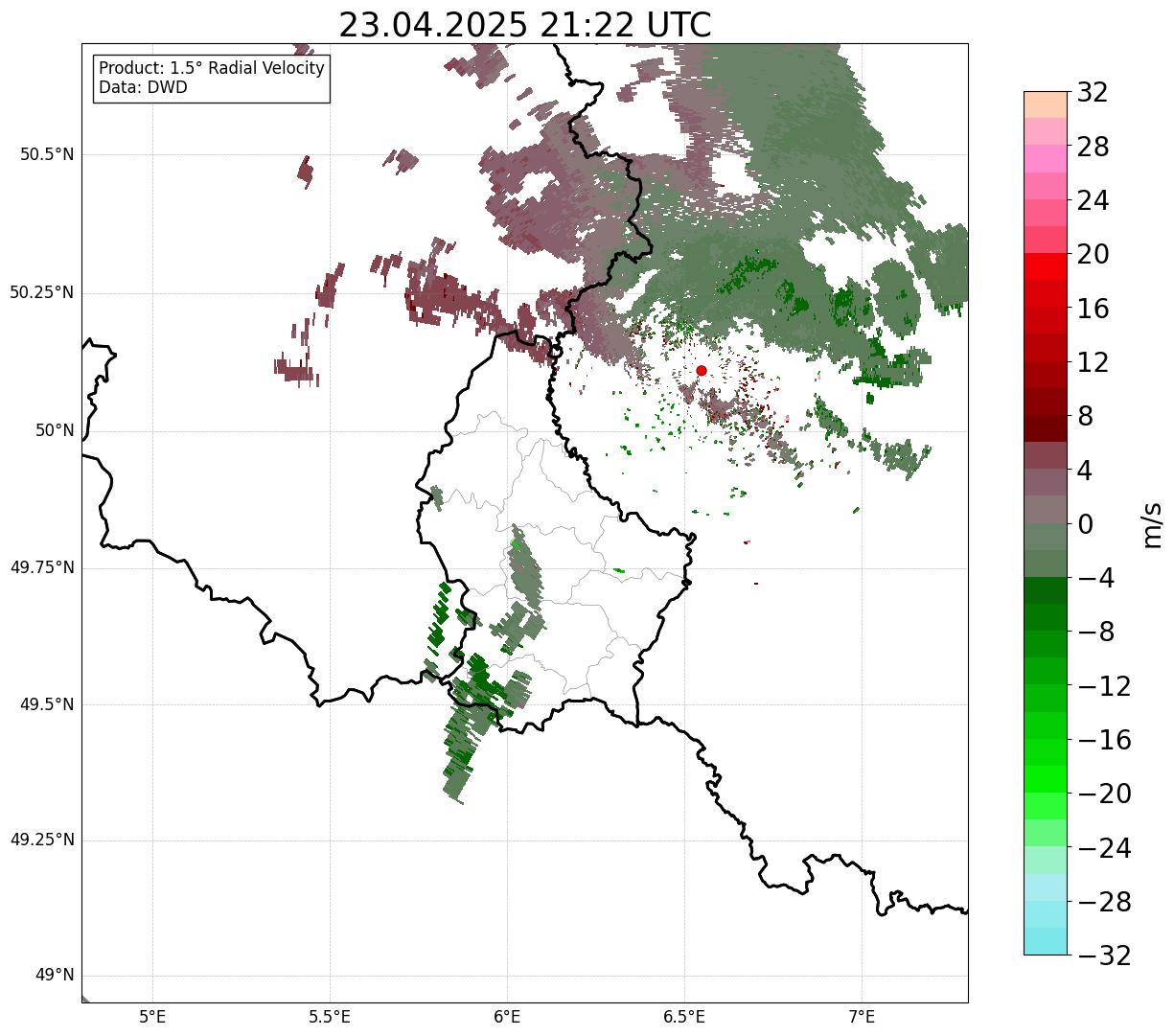Click the 50°N latitude label
The height and width of the screenshot is (1036, 1174).
[x=55, y=430]
